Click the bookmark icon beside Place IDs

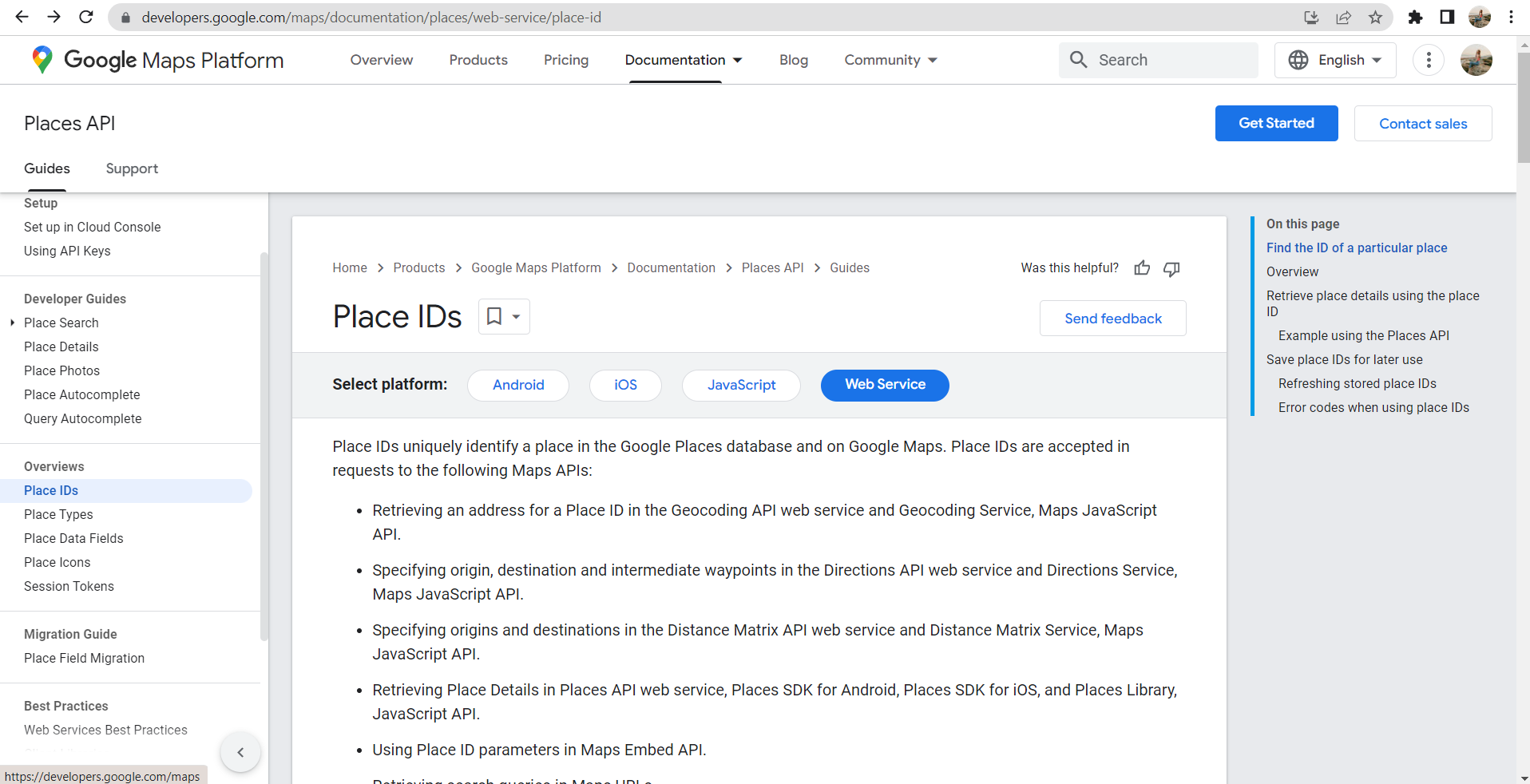(x=494, y=316)
